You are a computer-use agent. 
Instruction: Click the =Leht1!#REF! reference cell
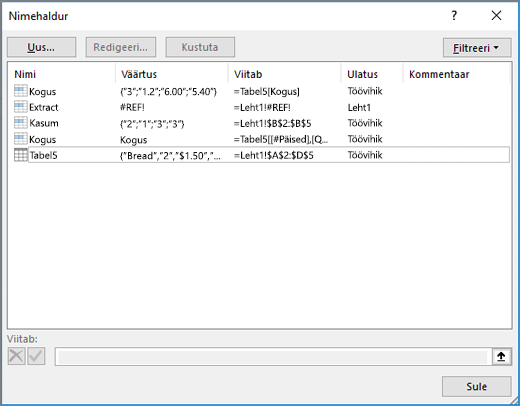(x=262, y=107)
